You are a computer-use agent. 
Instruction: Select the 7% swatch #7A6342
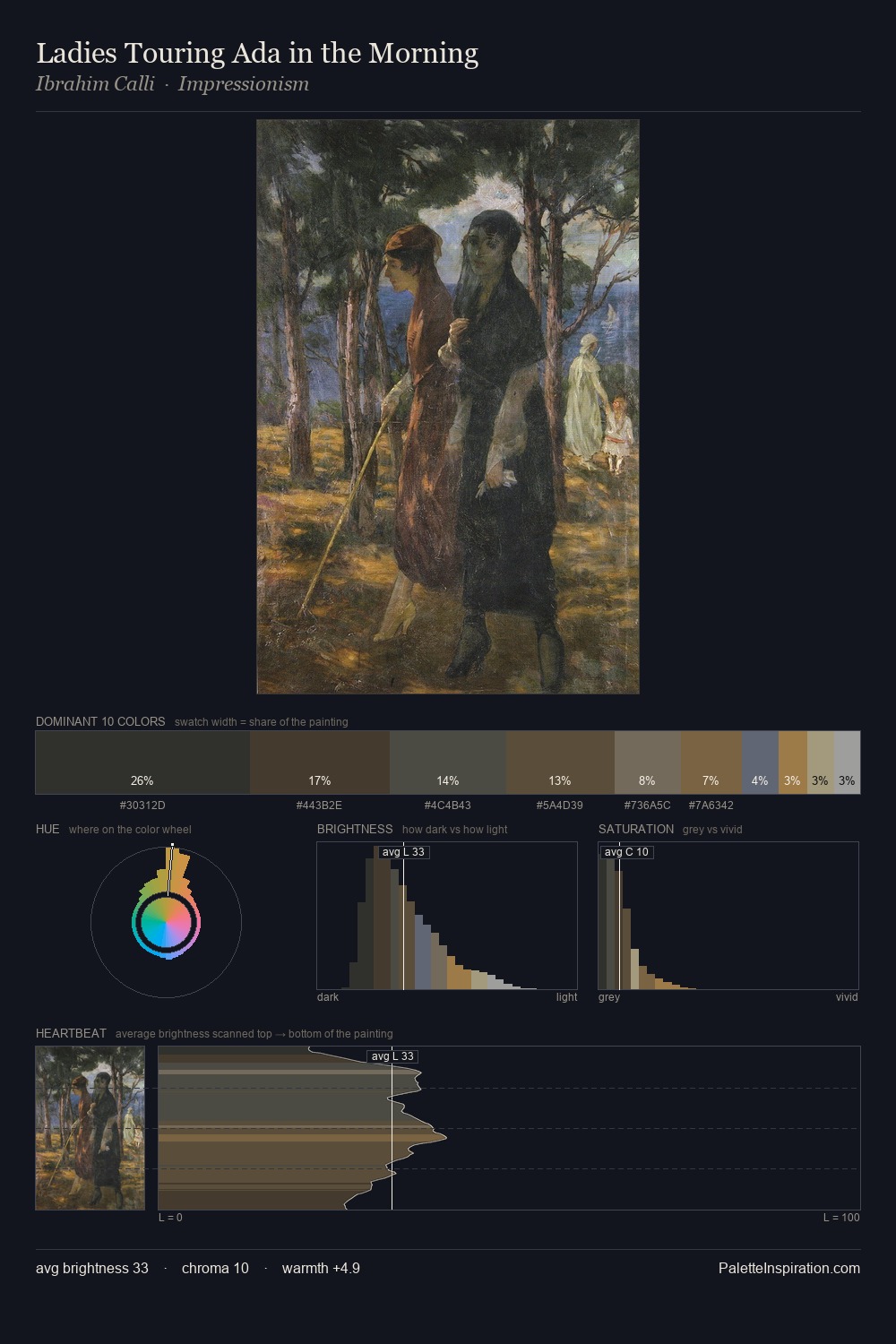pos(711,762)
